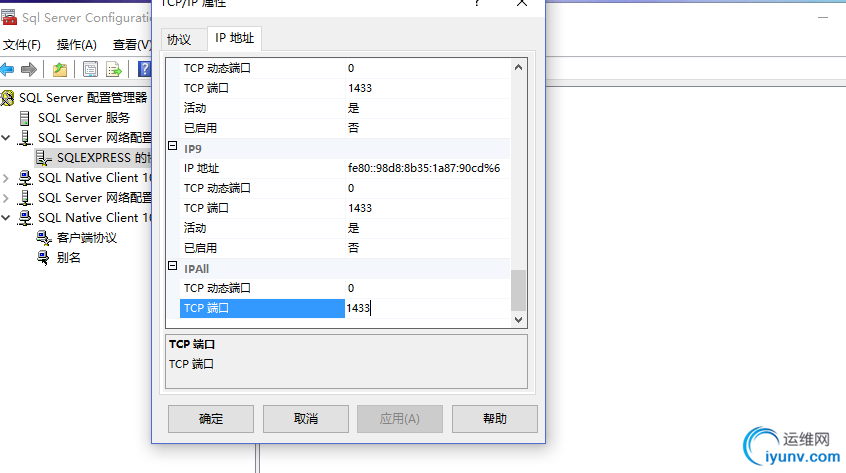Click the 确定 button
The image size is (846, 473).
coord(211,419)
